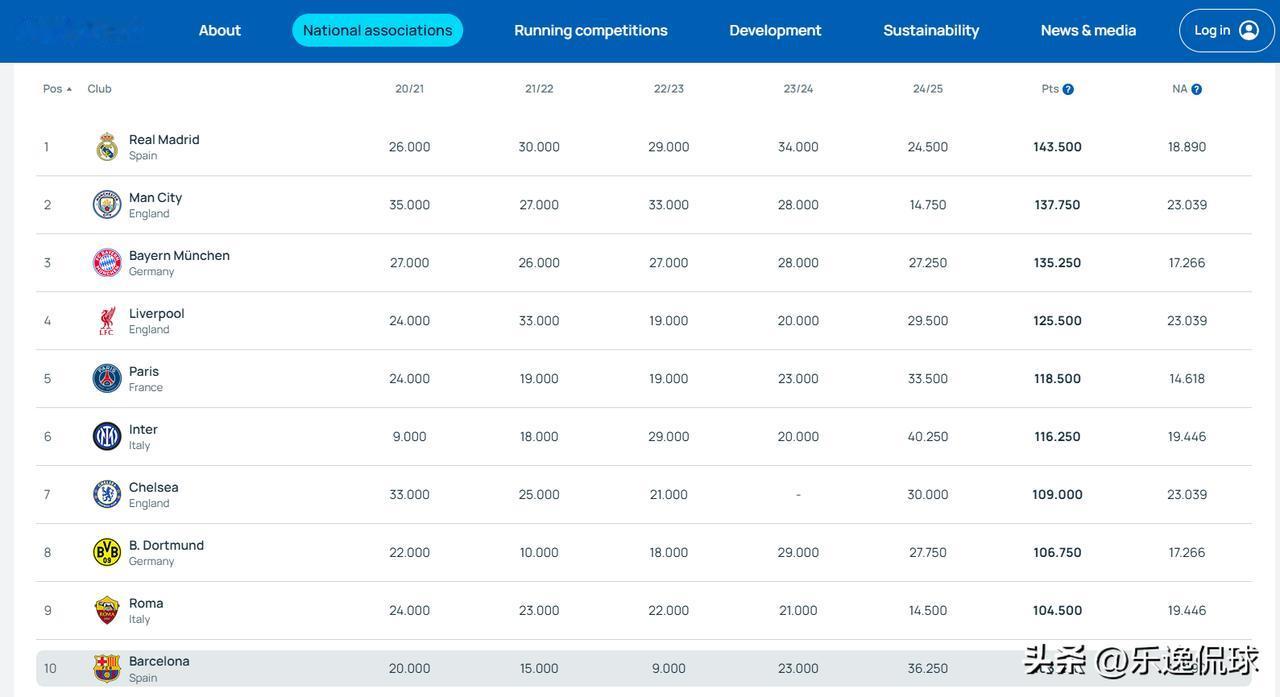Select Chelsea 23/24 dash cell
1280x697 pixels.
[798, 495]
